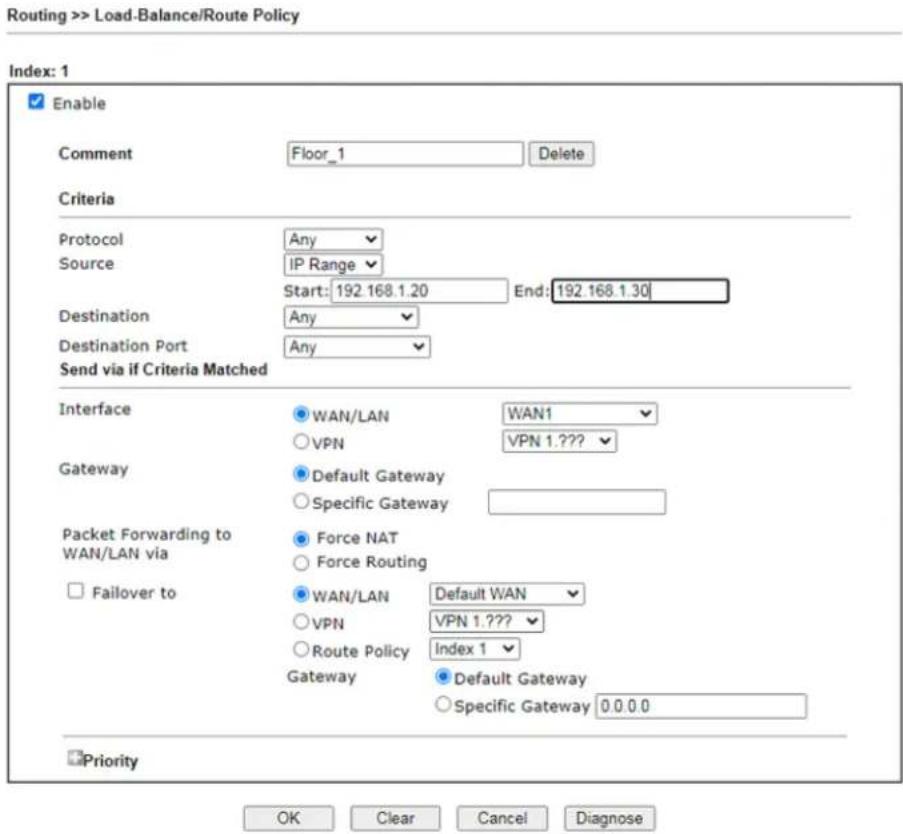Image resolution: width=903 pixels, height=834 pixels.
Task: Click the Routing >> Load-Balance/Route Policy heading
Action: click(153, 15)
